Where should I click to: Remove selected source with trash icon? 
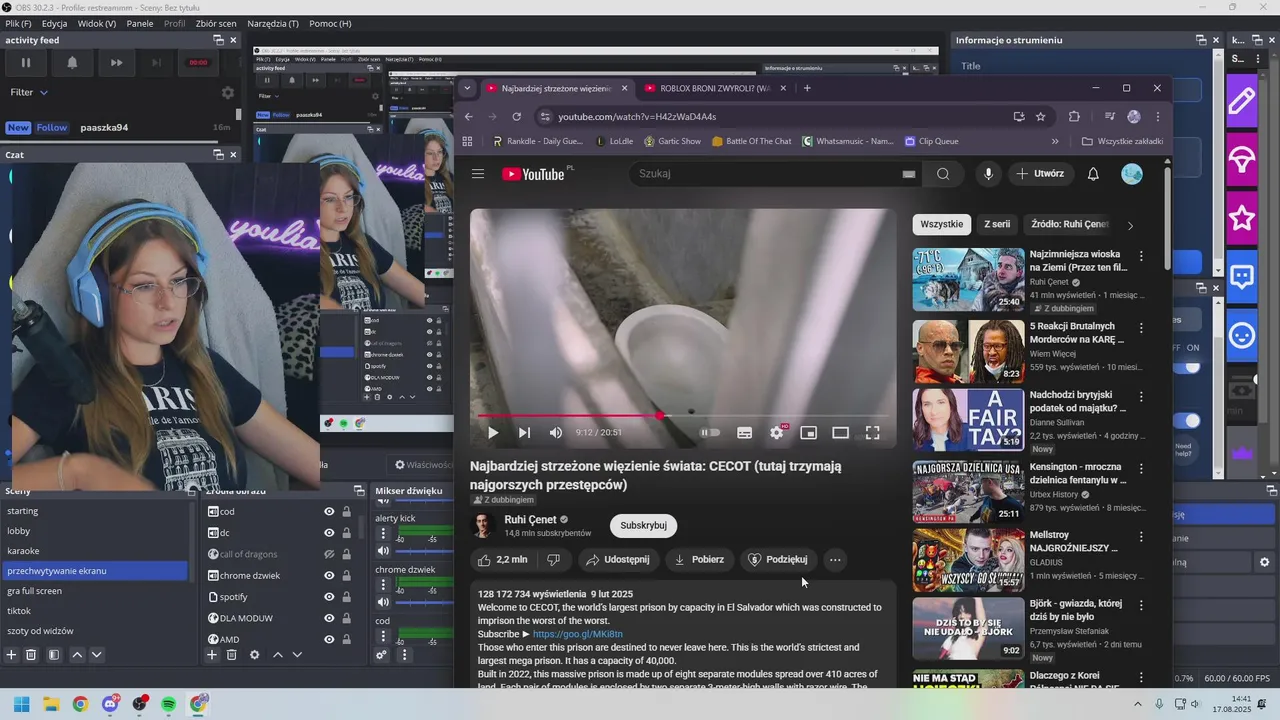pyautogui.click(x=231, y=655)
